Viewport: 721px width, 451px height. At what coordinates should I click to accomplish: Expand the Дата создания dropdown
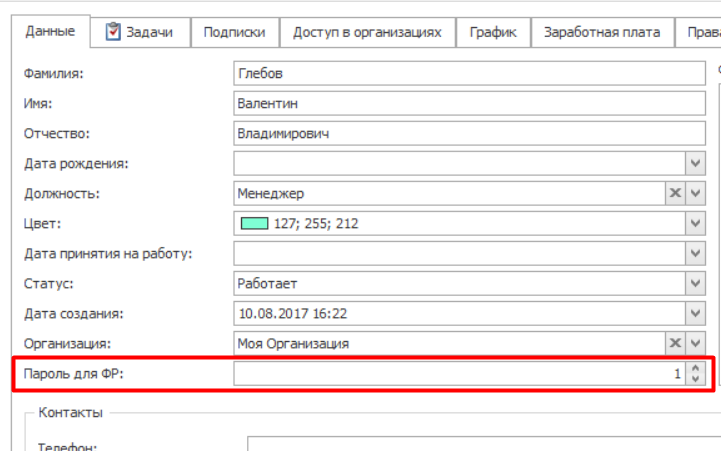click(696, 313)
